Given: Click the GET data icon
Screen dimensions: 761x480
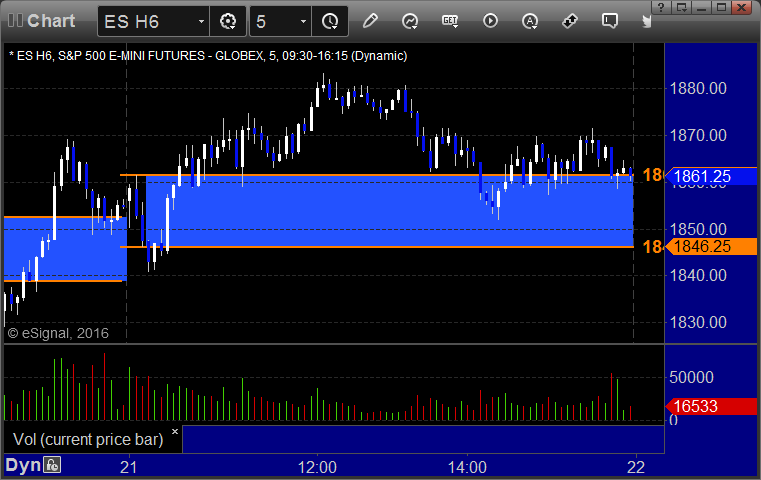Looking at the screenshot, I should click(x=450, y=21).
